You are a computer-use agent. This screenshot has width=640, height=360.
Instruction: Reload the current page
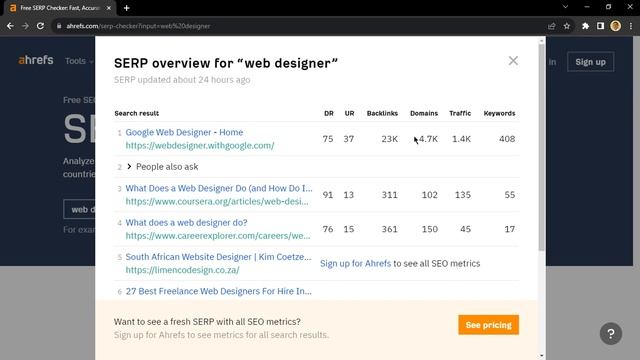tap(40, 26)
